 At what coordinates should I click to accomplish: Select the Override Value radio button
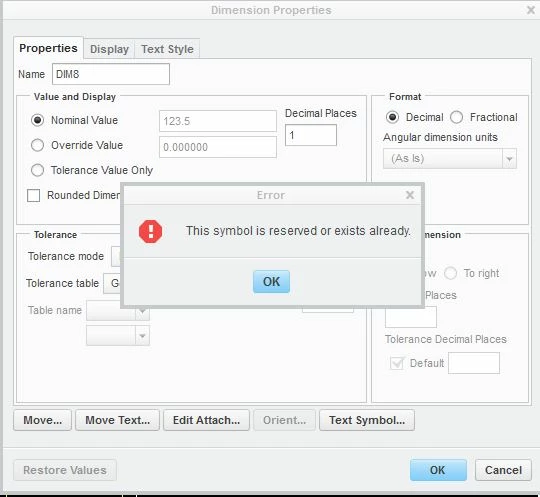pyautogui.click(x=37, y=145)
